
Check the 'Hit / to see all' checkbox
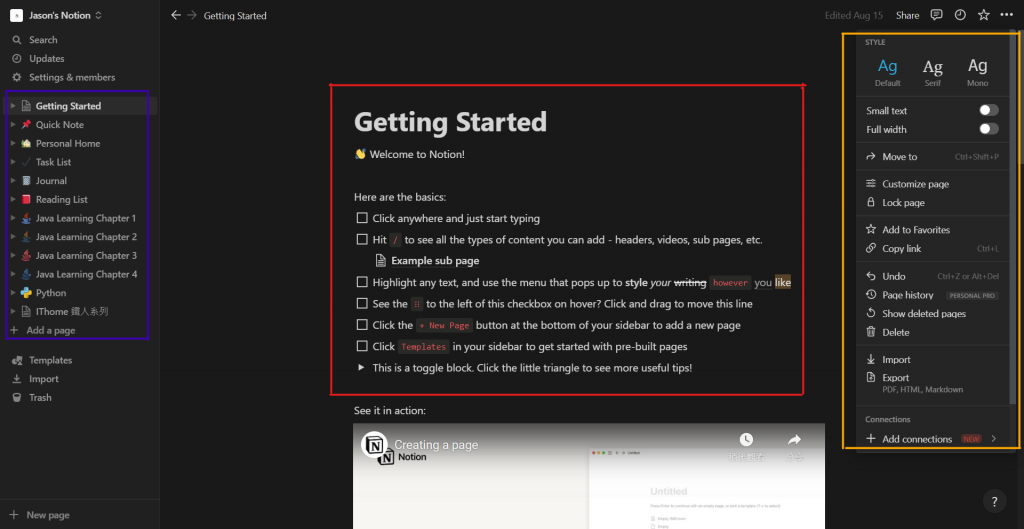coord(362,239)
